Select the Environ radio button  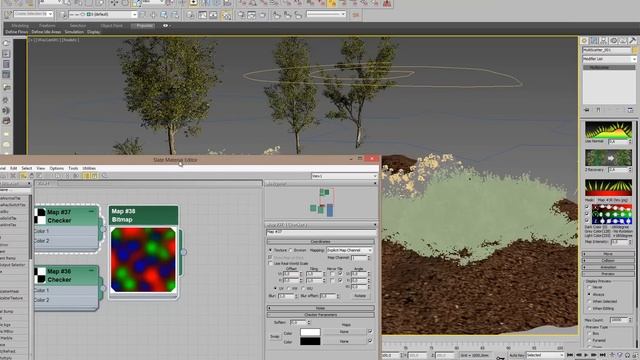click(291, 250)
